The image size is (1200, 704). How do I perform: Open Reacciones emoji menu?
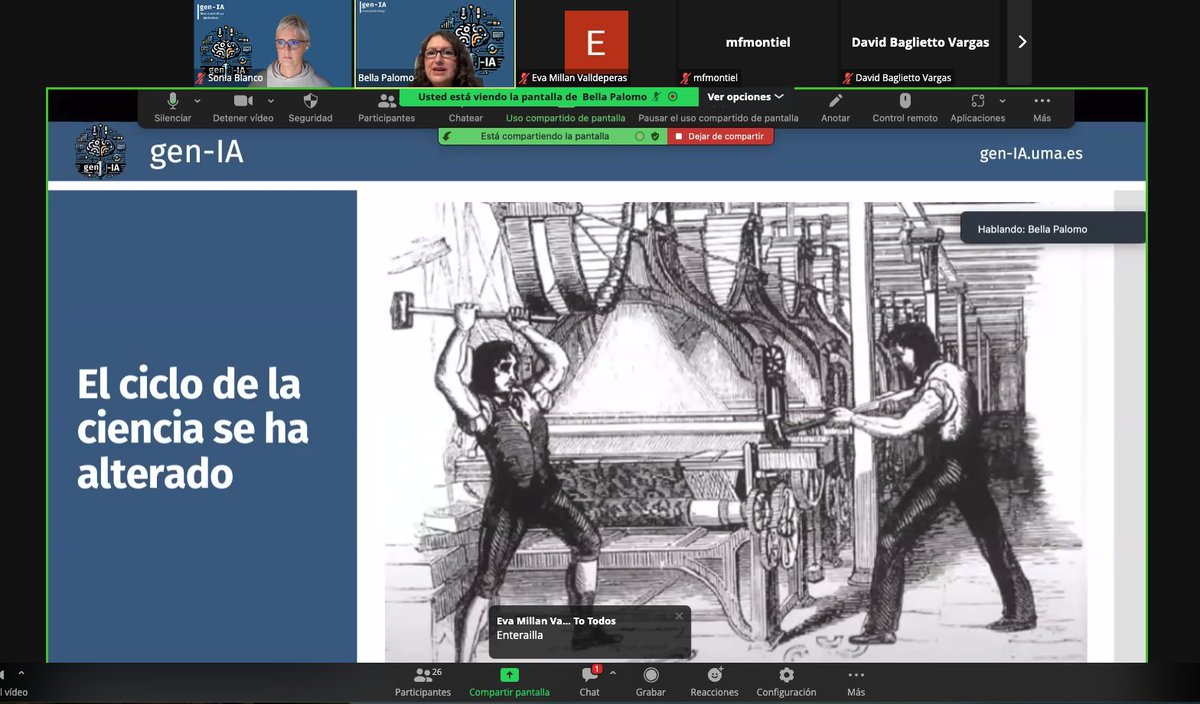point(714,683)
